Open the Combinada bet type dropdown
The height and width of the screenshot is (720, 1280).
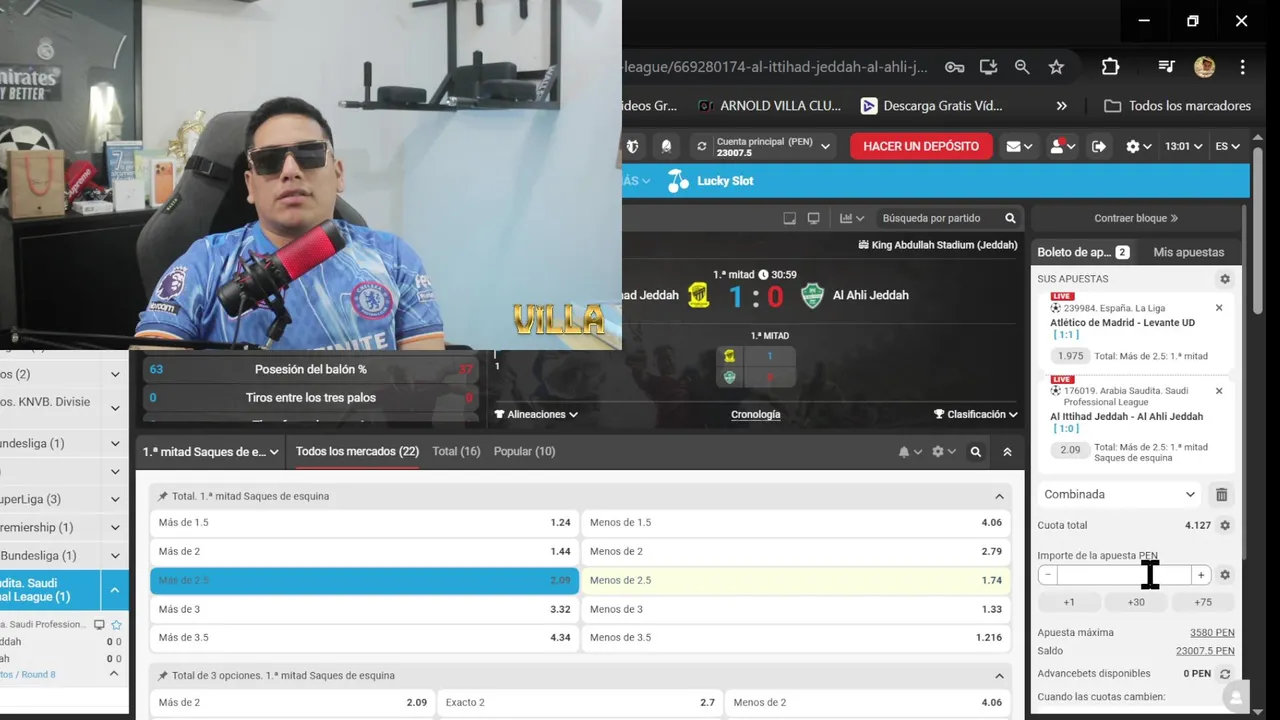point(1119,494)
